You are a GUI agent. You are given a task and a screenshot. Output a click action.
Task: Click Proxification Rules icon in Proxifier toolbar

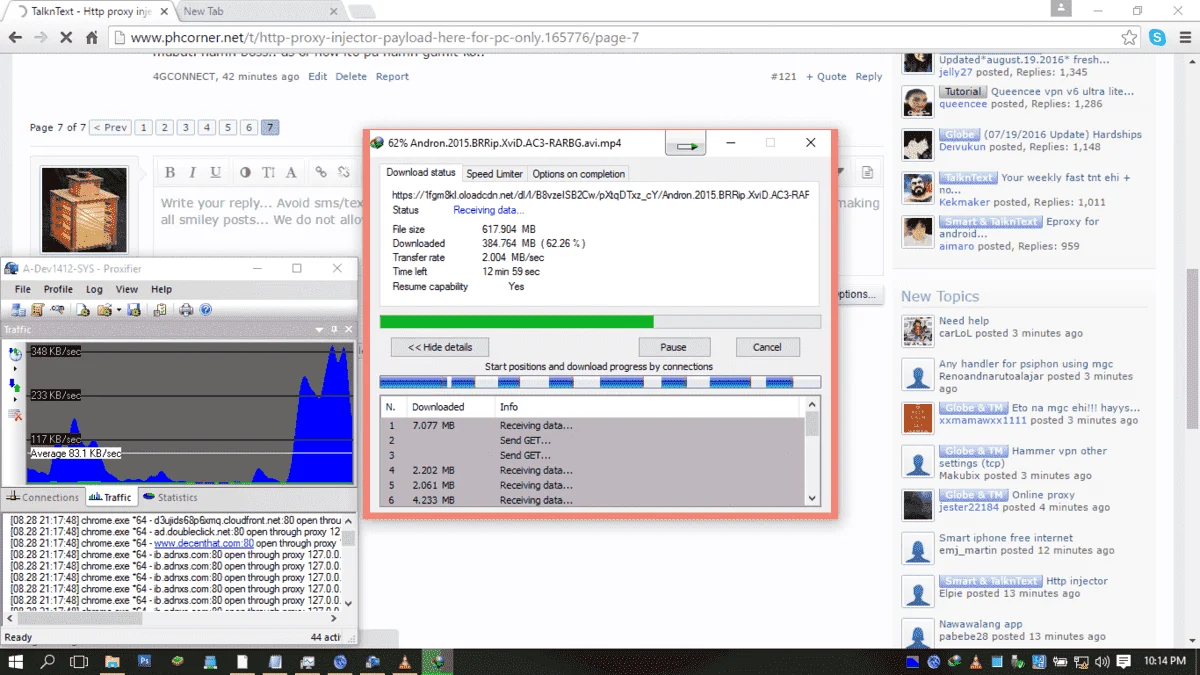pyautogui.click(x=37, y=310)
